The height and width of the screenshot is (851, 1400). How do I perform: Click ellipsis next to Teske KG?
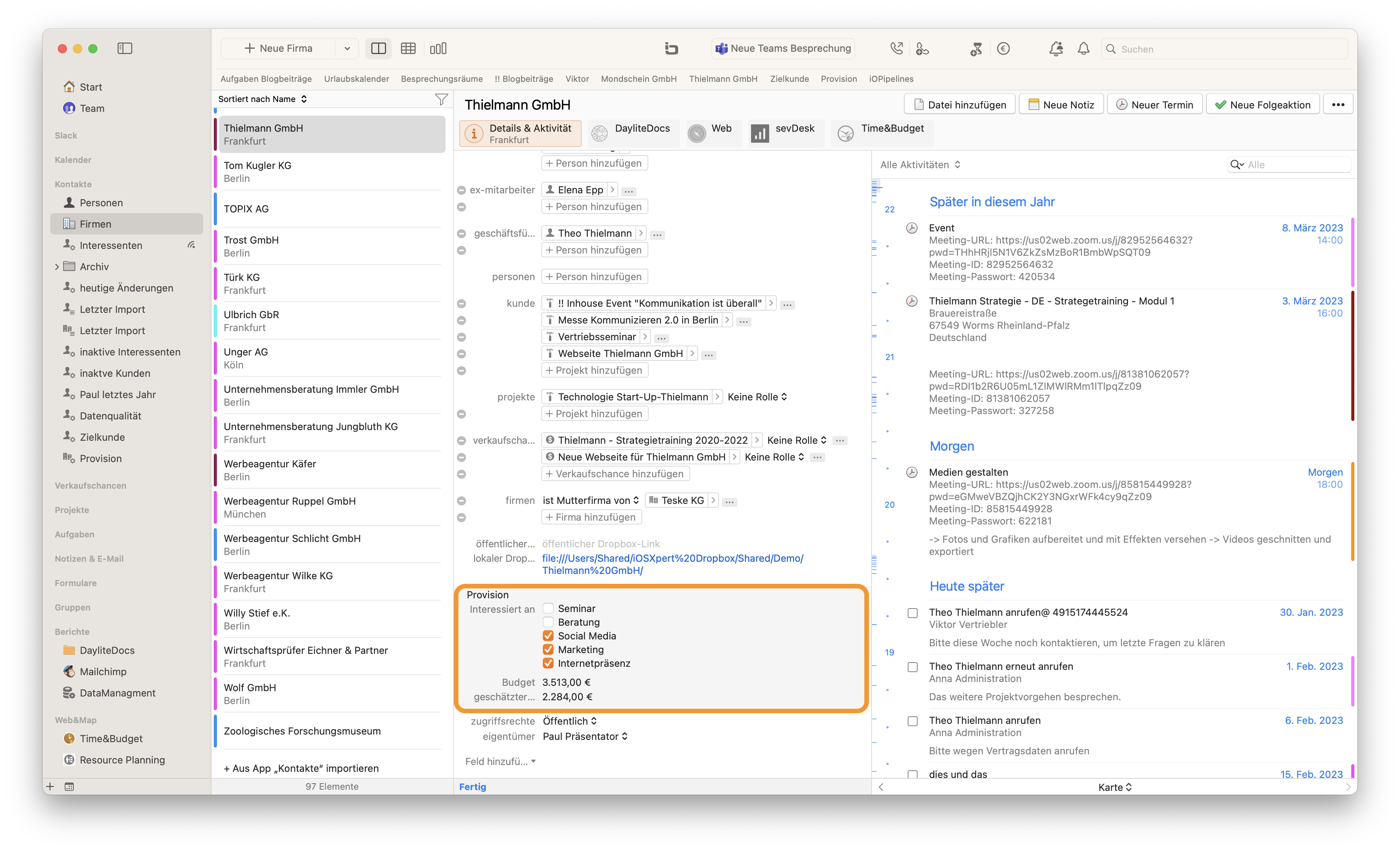pyautogui.click(x=730, y=501)
